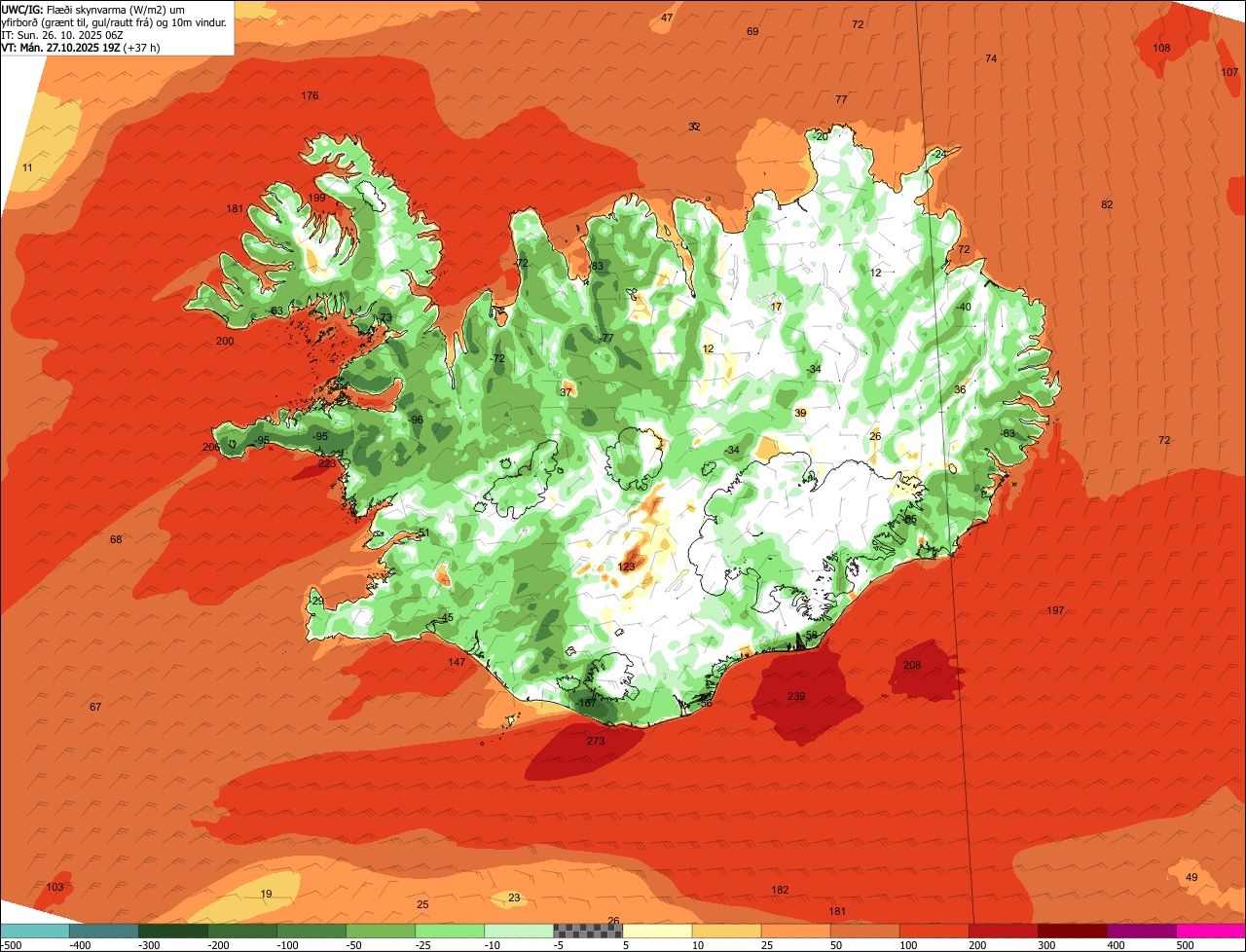This screenshot has width=1246, height=952.
Task: Click the value 176 northwest of Iceland
Action: click(310, 95)
